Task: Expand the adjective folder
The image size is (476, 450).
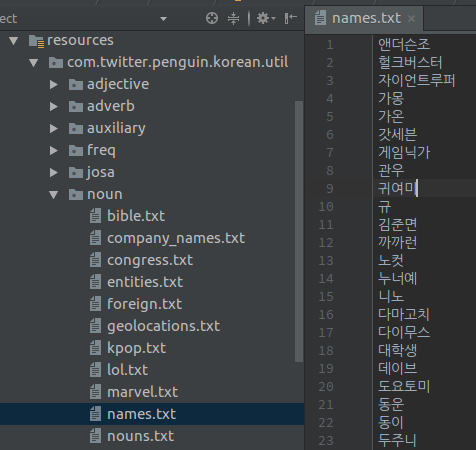Action: point(54,85)
